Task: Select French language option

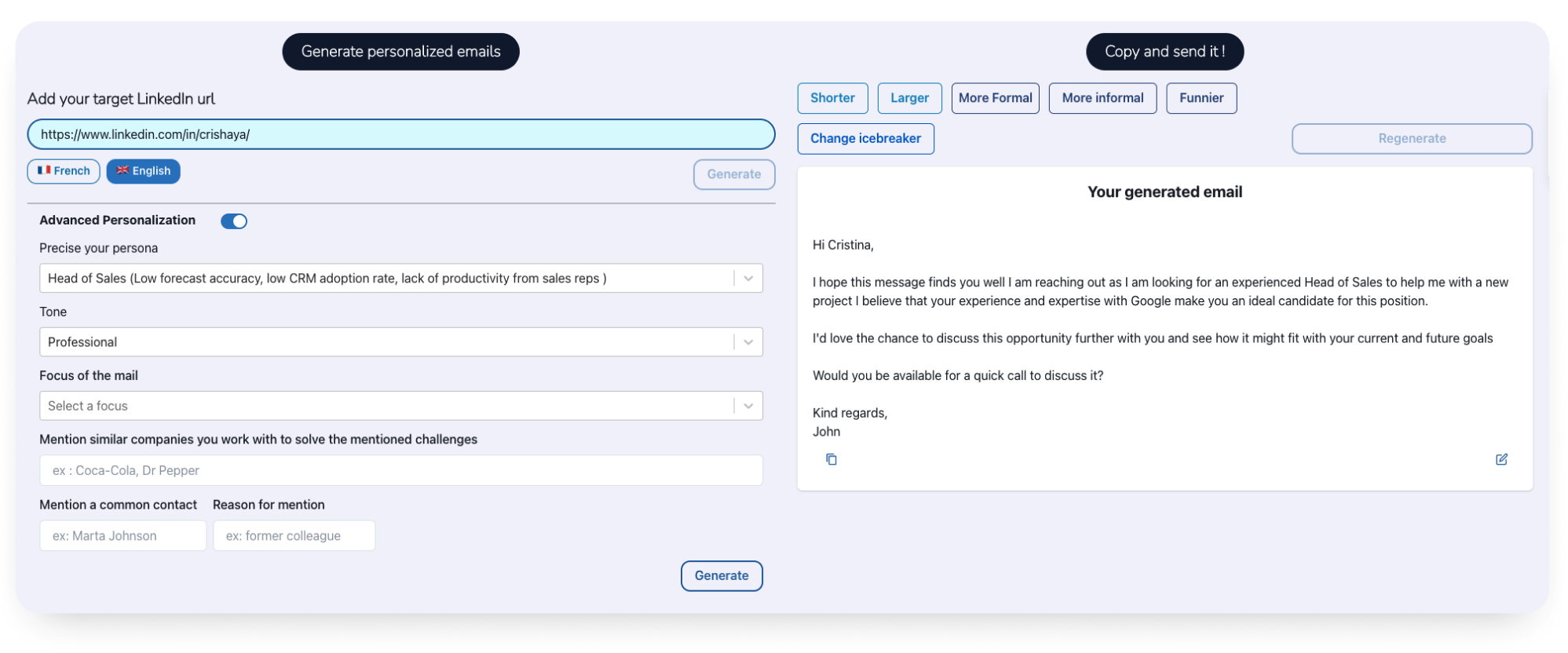Action: click(64, 171)
